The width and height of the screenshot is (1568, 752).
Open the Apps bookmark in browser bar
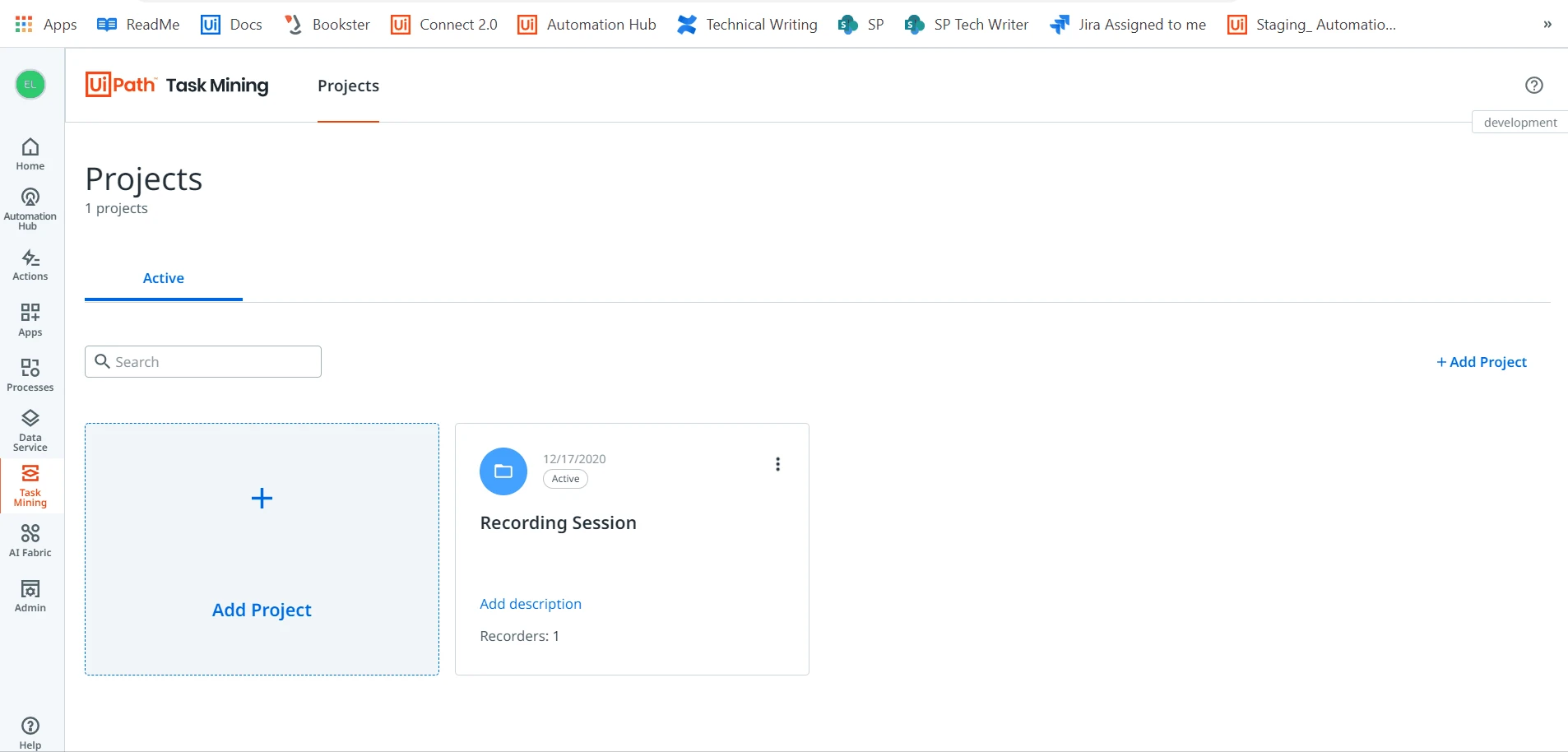46,24
